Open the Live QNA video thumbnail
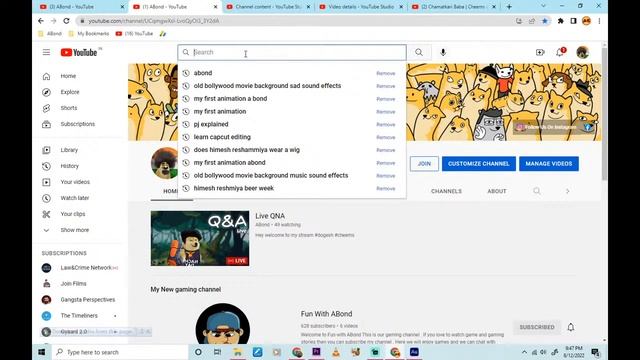 (200, 238)
